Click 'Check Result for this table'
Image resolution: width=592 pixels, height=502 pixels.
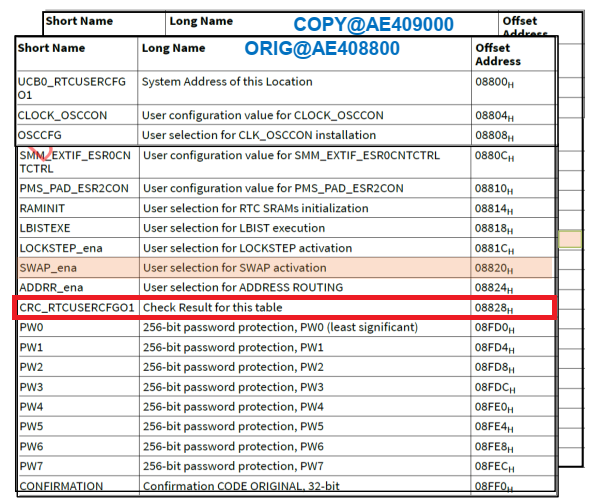tap(213, 308)
